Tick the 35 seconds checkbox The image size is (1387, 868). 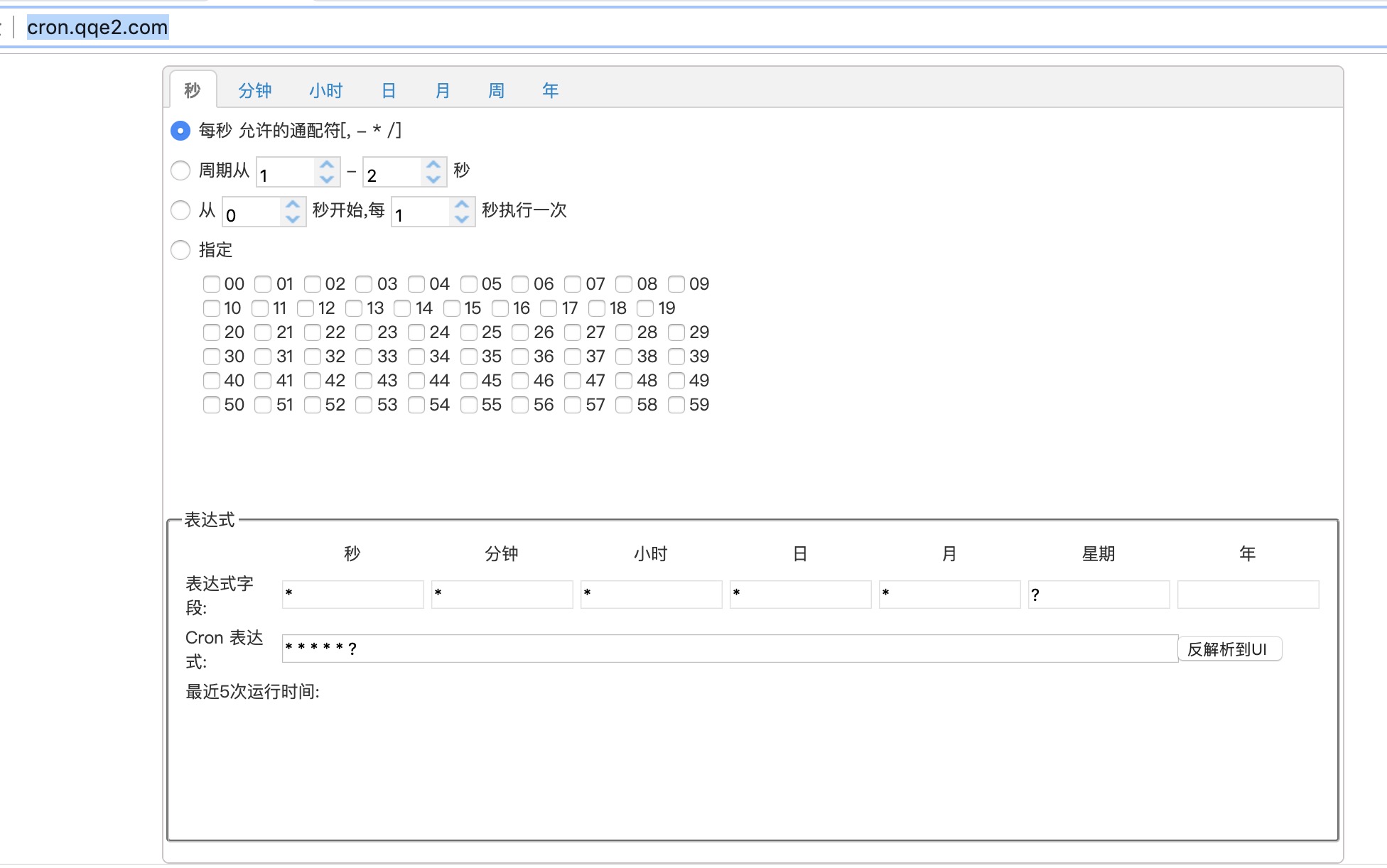point(469,357)
